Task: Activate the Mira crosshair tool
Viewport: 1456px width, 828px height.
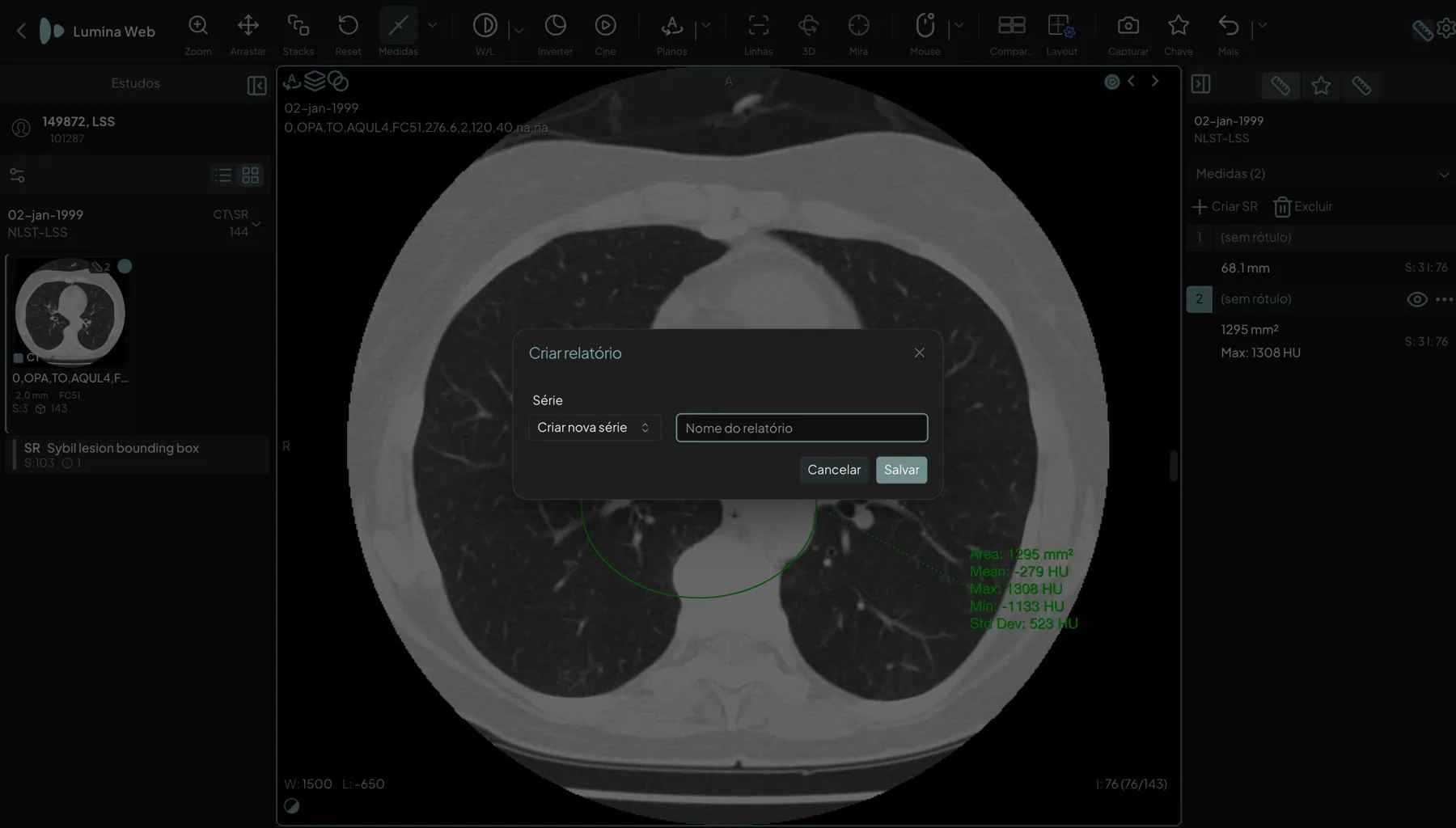Action: click(858, 32)
